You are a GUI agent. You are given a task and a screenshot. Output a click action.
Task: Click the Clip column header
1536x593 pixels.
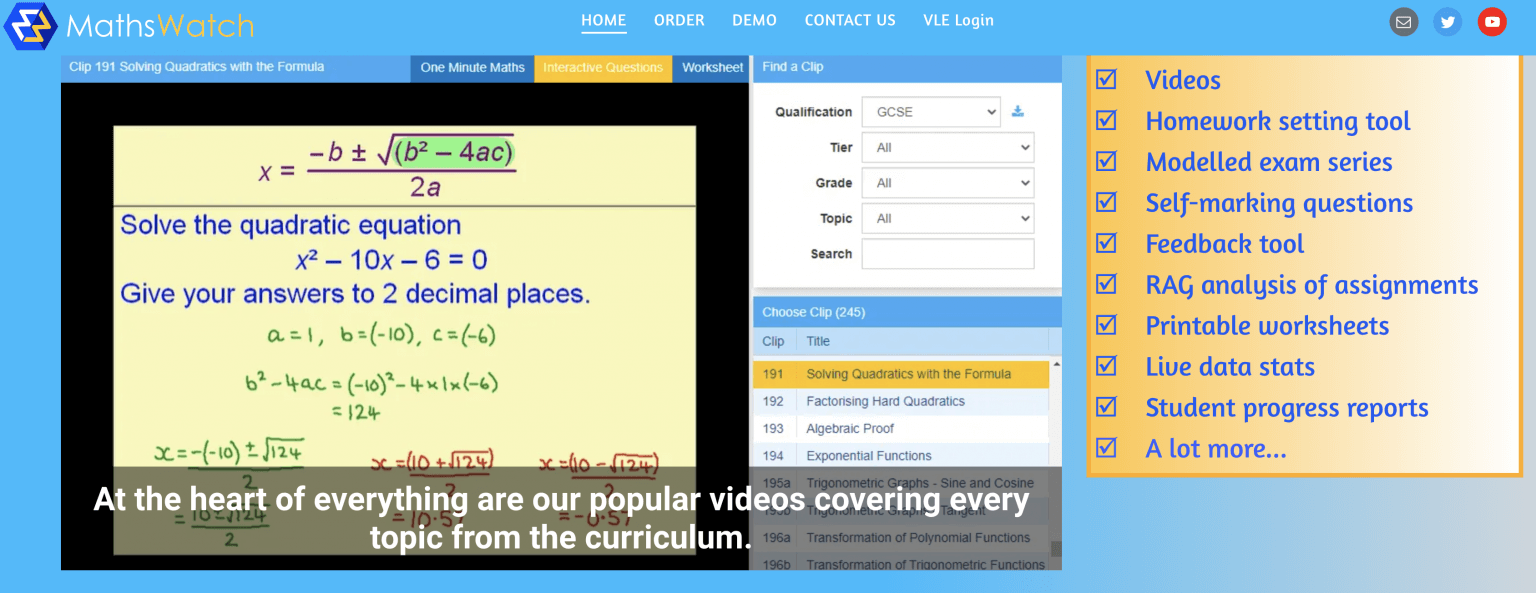click(773, 341)
